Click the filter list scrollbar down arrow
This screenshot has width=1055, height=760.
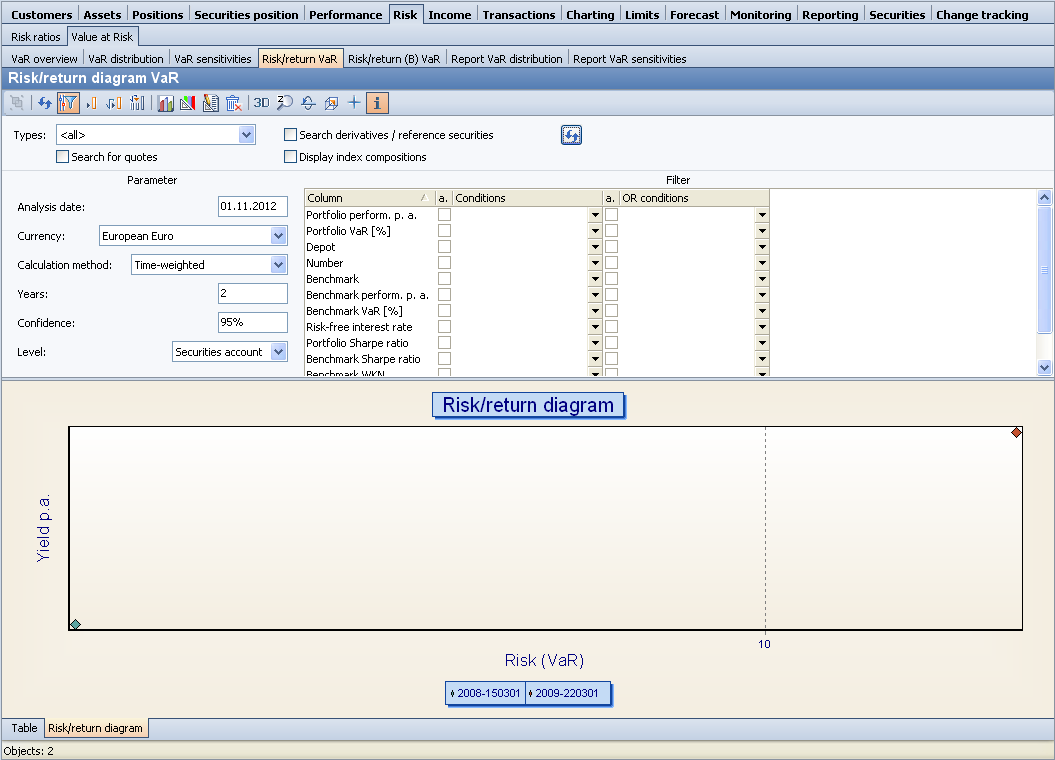(x=1045, y=367)
